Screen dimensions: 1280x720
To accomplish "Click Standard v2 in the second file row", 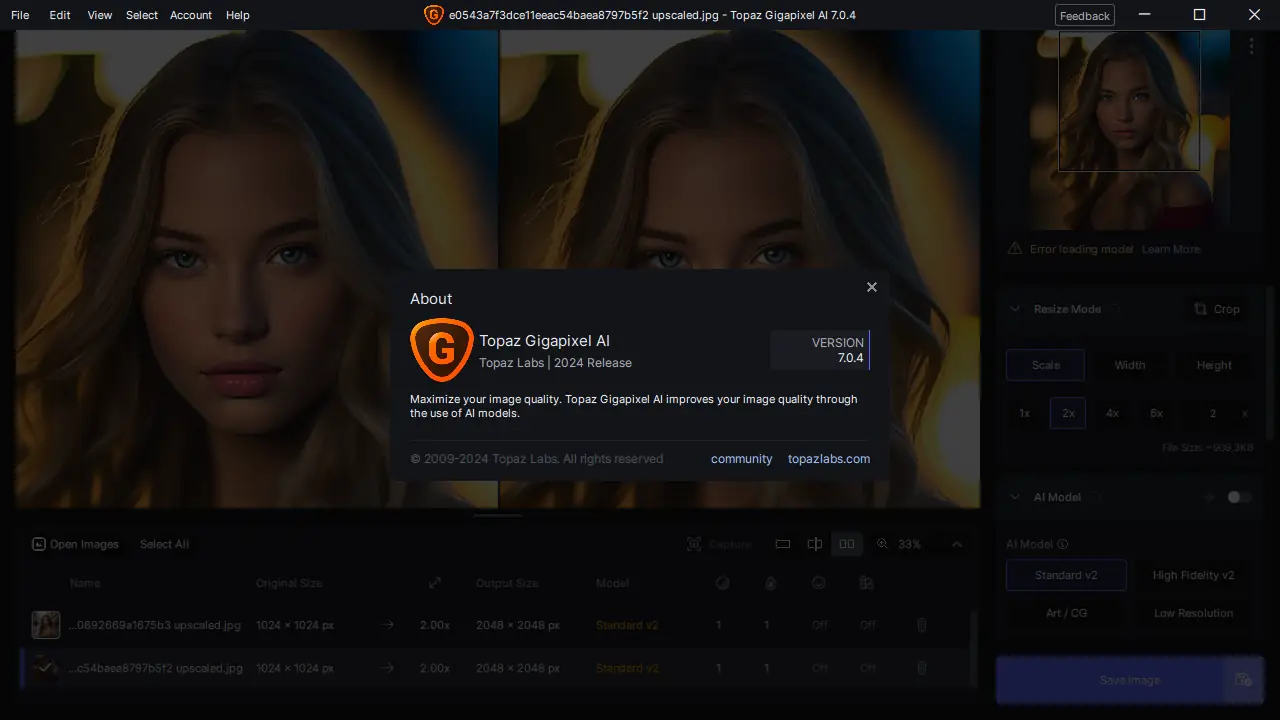I will [627, 668].
